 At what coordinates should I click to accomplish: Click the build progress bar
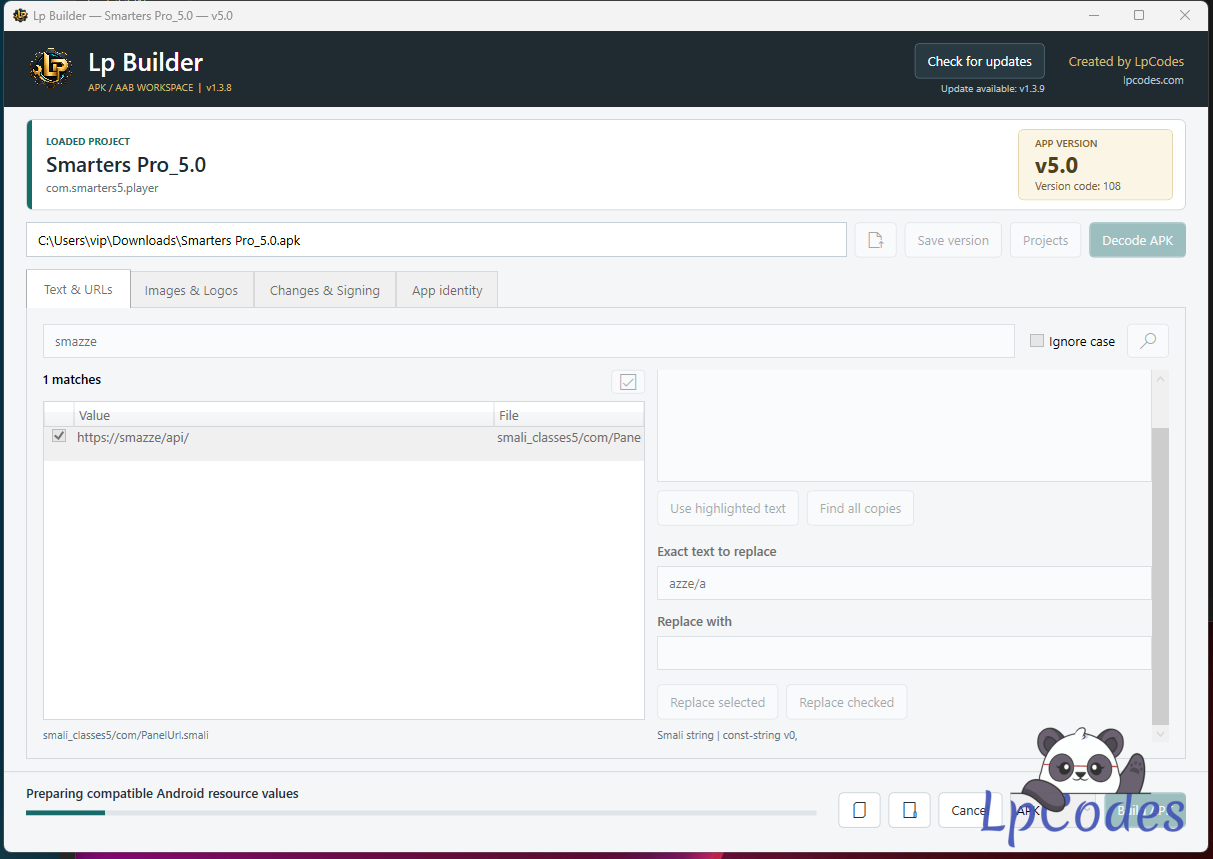pos(421,813)
